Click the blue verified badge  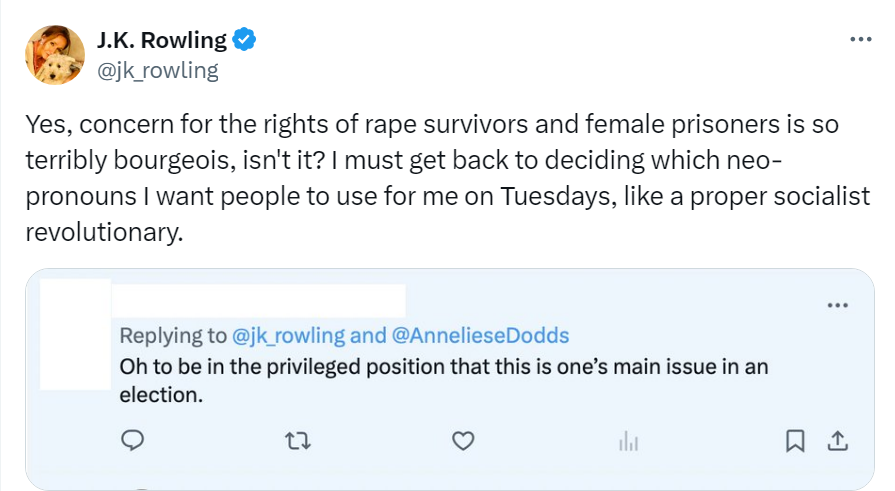click(245, 41)
